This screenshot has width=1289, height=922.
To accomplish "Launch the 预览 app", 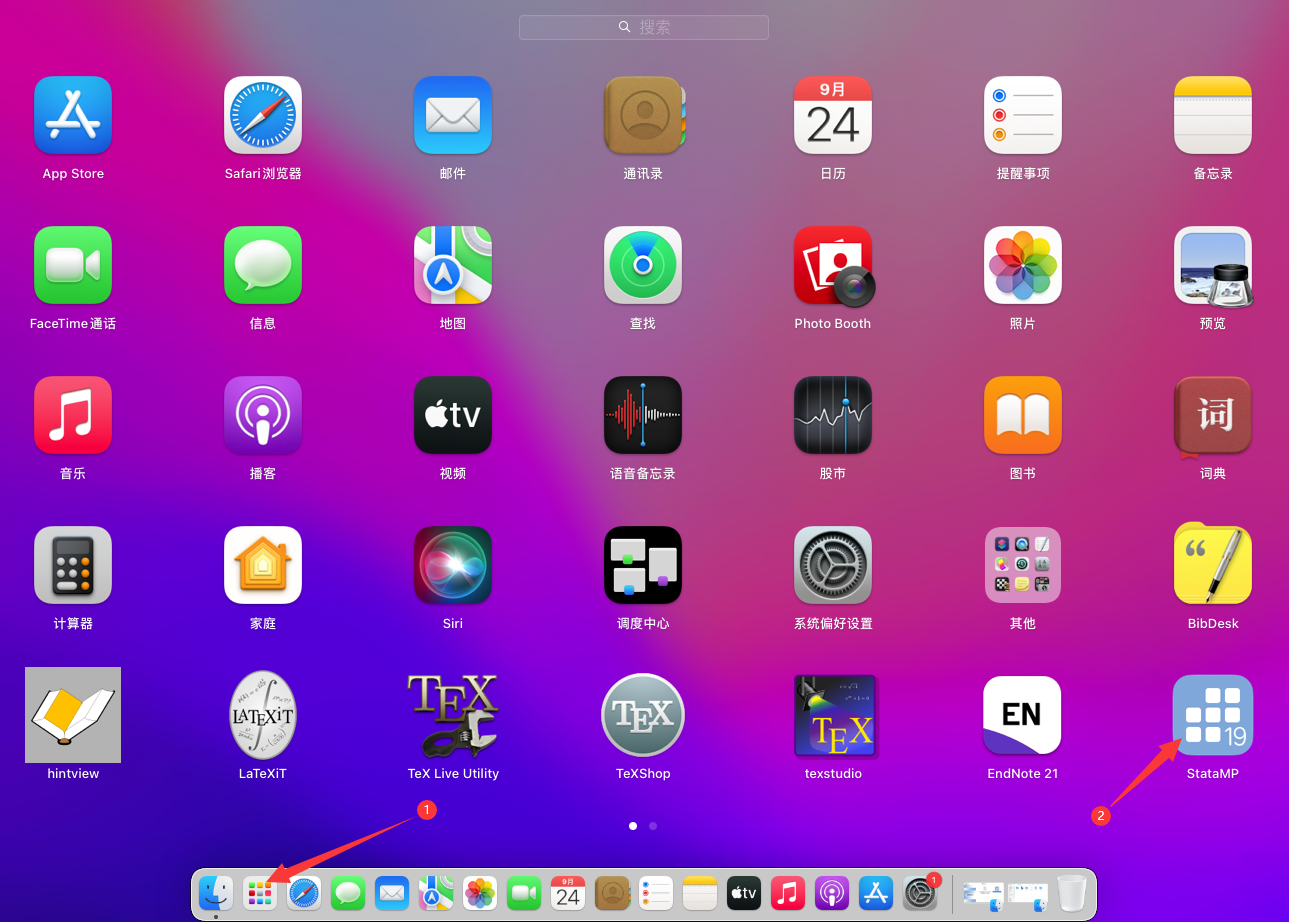I will (x=1213, y=265).
